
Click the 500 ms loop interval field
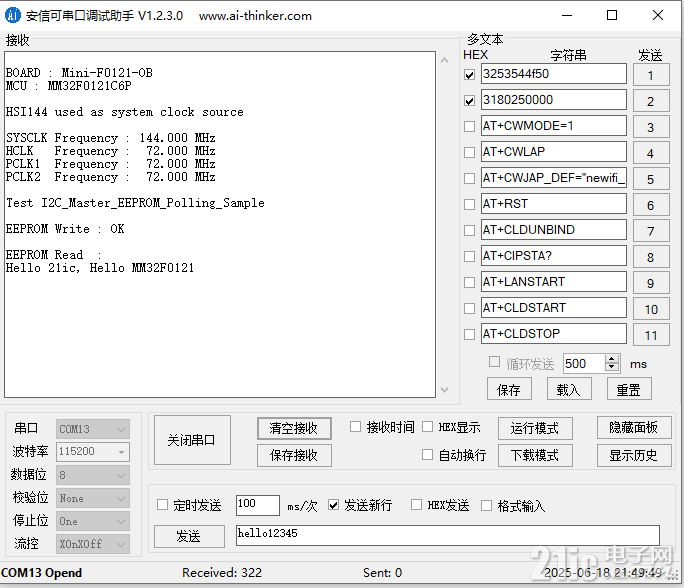coord(584,363)
